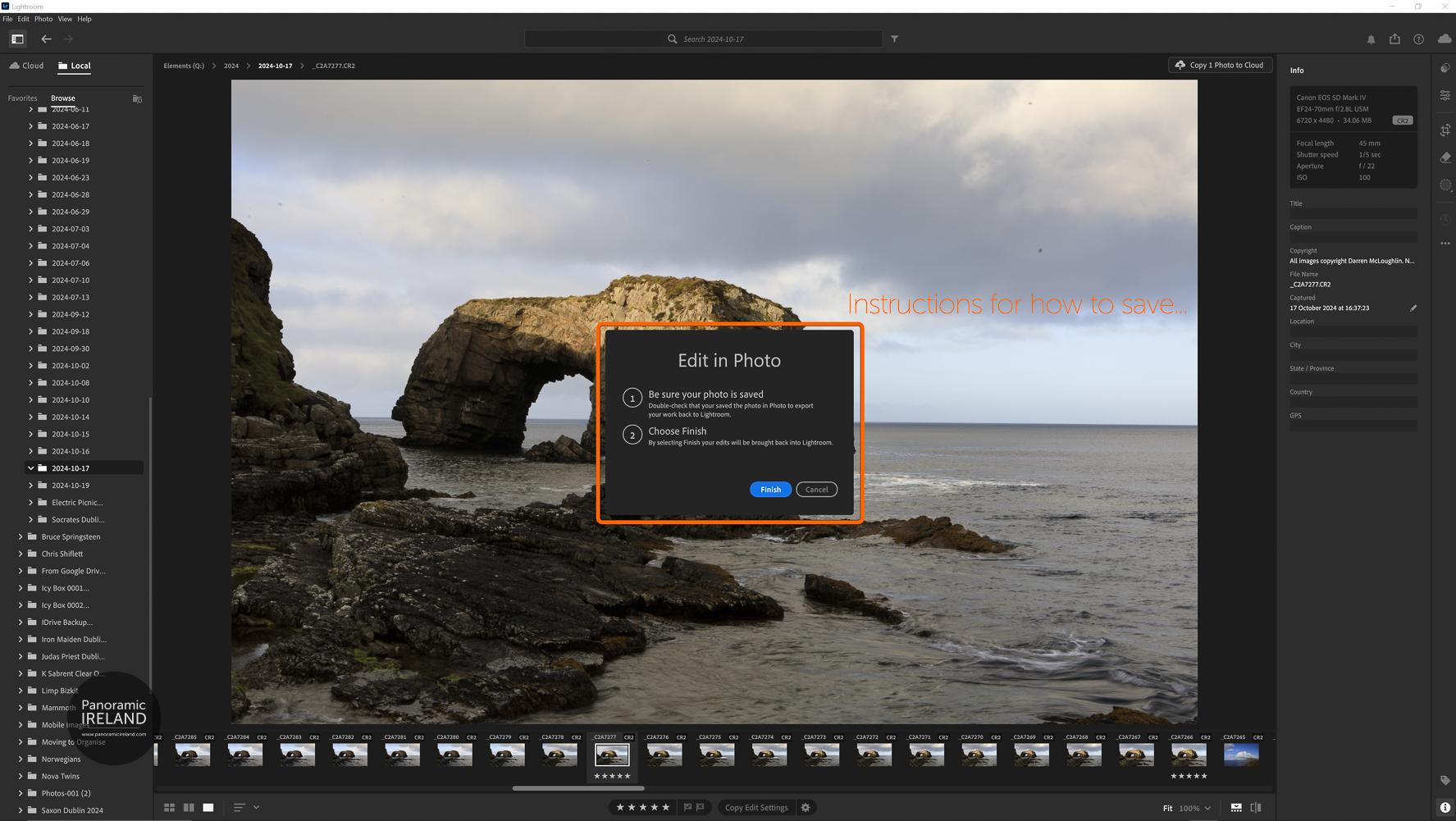Click the Elements (Q:) breadcrumb
Screen dimensions: 1456x821
pyautogui.click(x=184, y=66)
